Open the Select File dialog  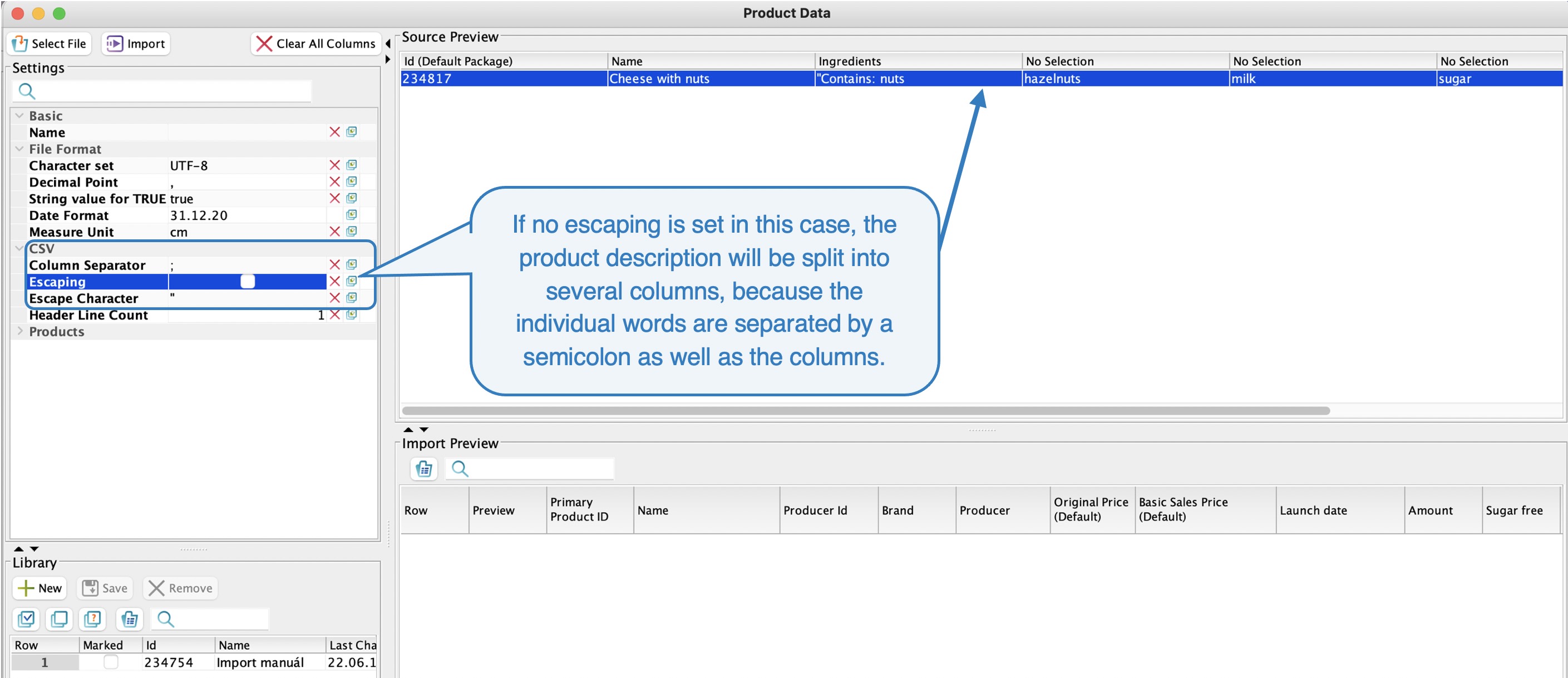click(50, 43)
